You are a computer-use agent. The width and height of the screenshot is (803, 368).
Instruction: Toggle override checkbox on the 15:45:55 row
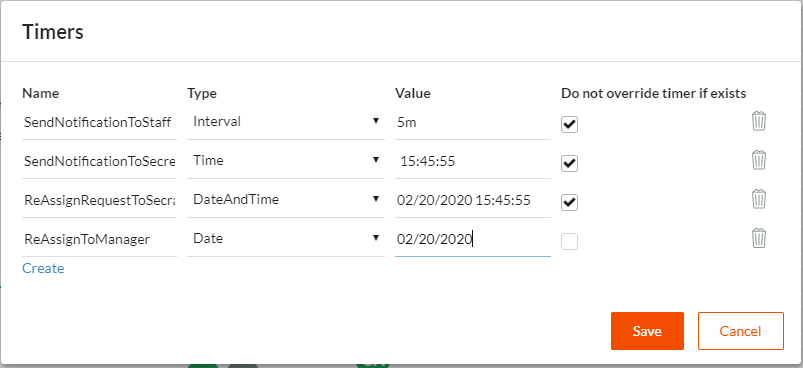[x=569, y=164]
